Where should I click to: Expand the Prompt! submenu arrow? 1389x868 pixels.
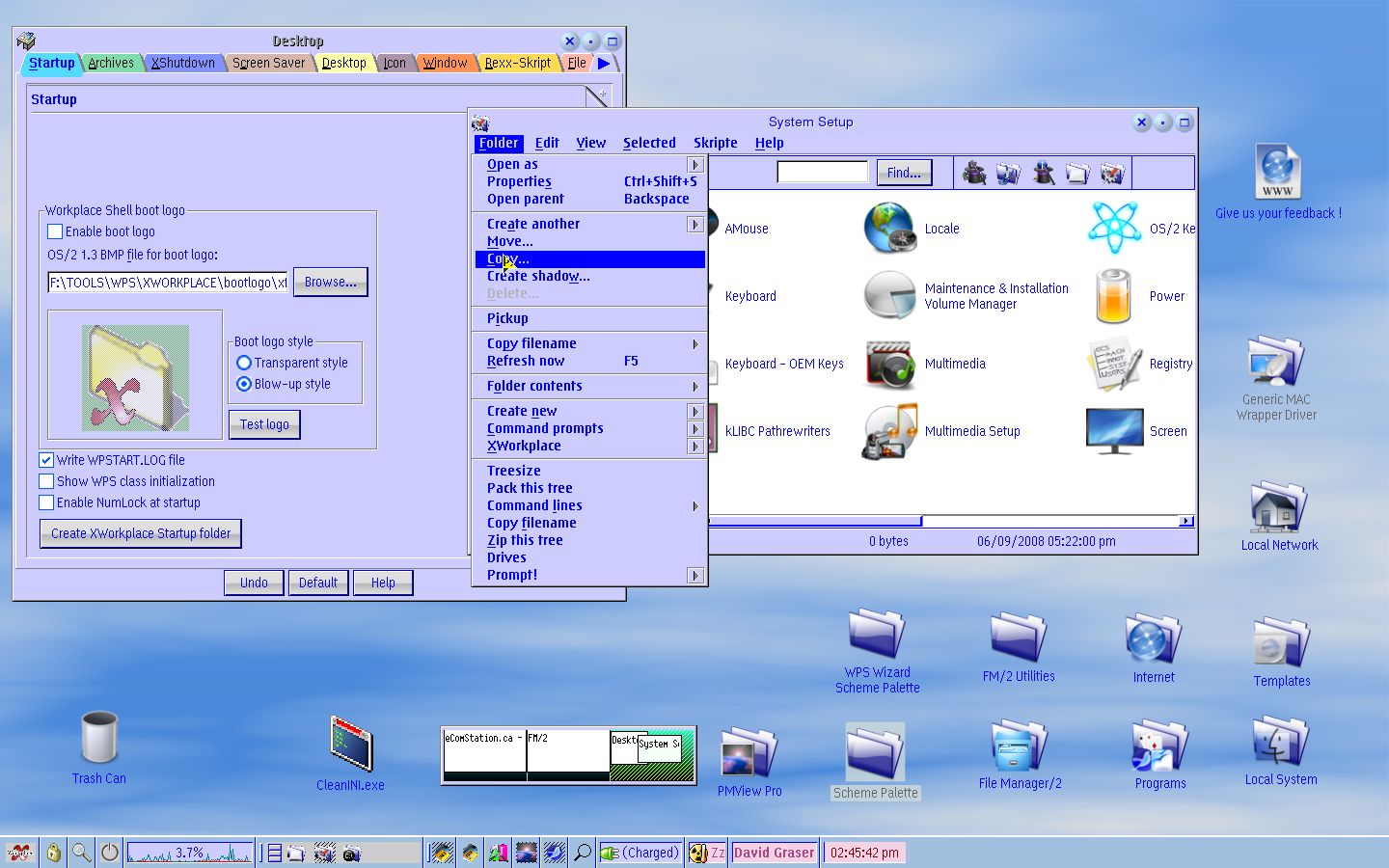(x=694, y=575)
